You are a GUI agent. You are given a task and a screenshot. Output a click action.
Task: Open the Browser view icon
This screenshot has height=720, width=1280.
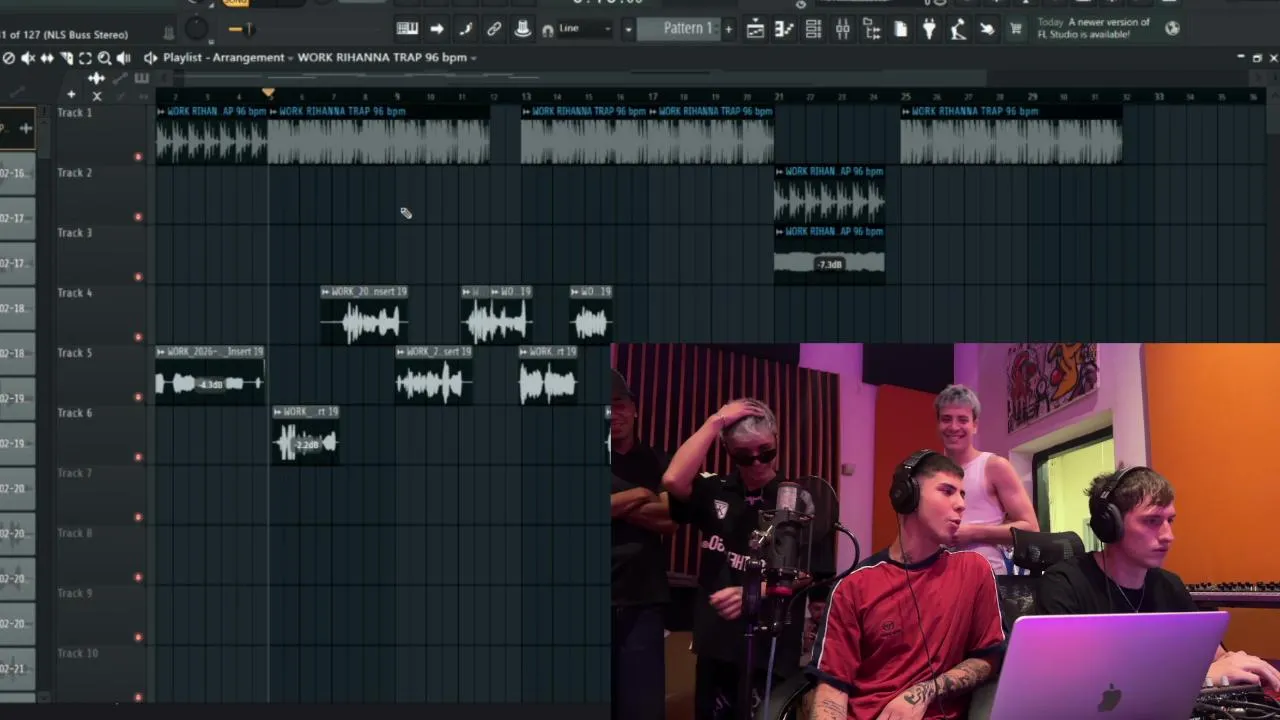click(x=872, y=29)
